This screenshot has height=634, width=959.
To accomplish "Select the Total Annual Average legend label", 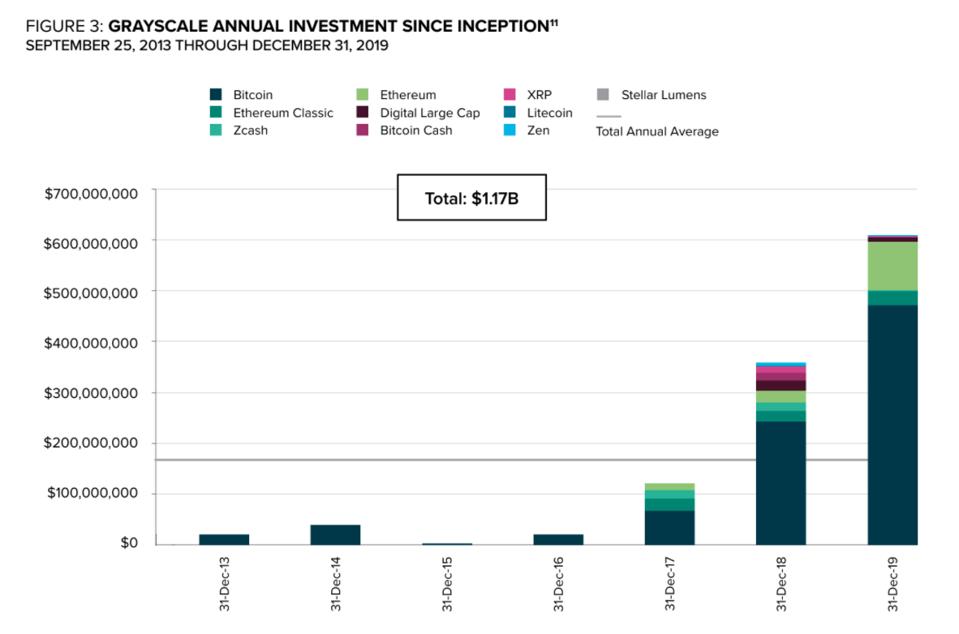I will [657, 131].
